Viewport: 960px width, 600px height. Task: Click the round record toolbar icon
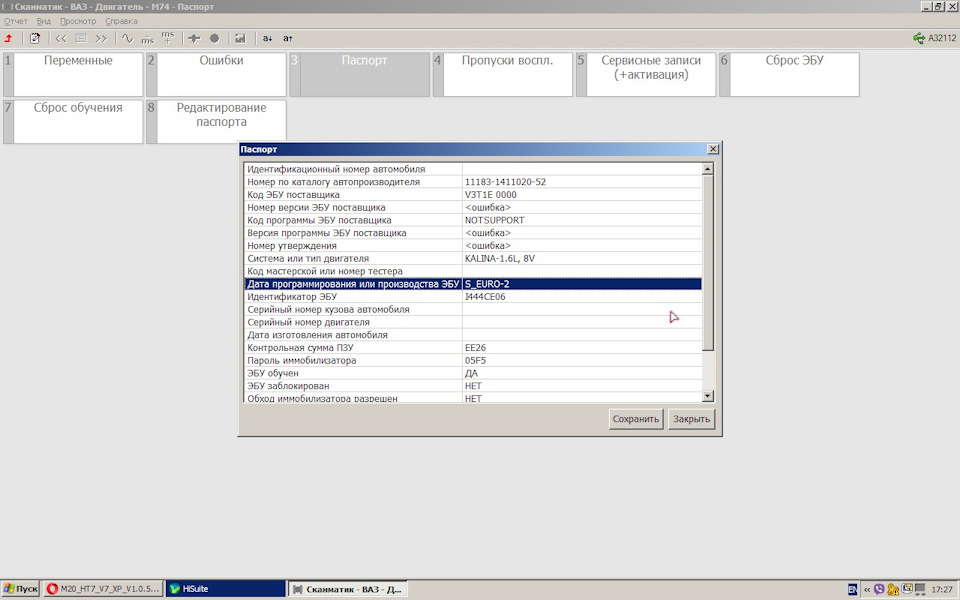[214, 39]
